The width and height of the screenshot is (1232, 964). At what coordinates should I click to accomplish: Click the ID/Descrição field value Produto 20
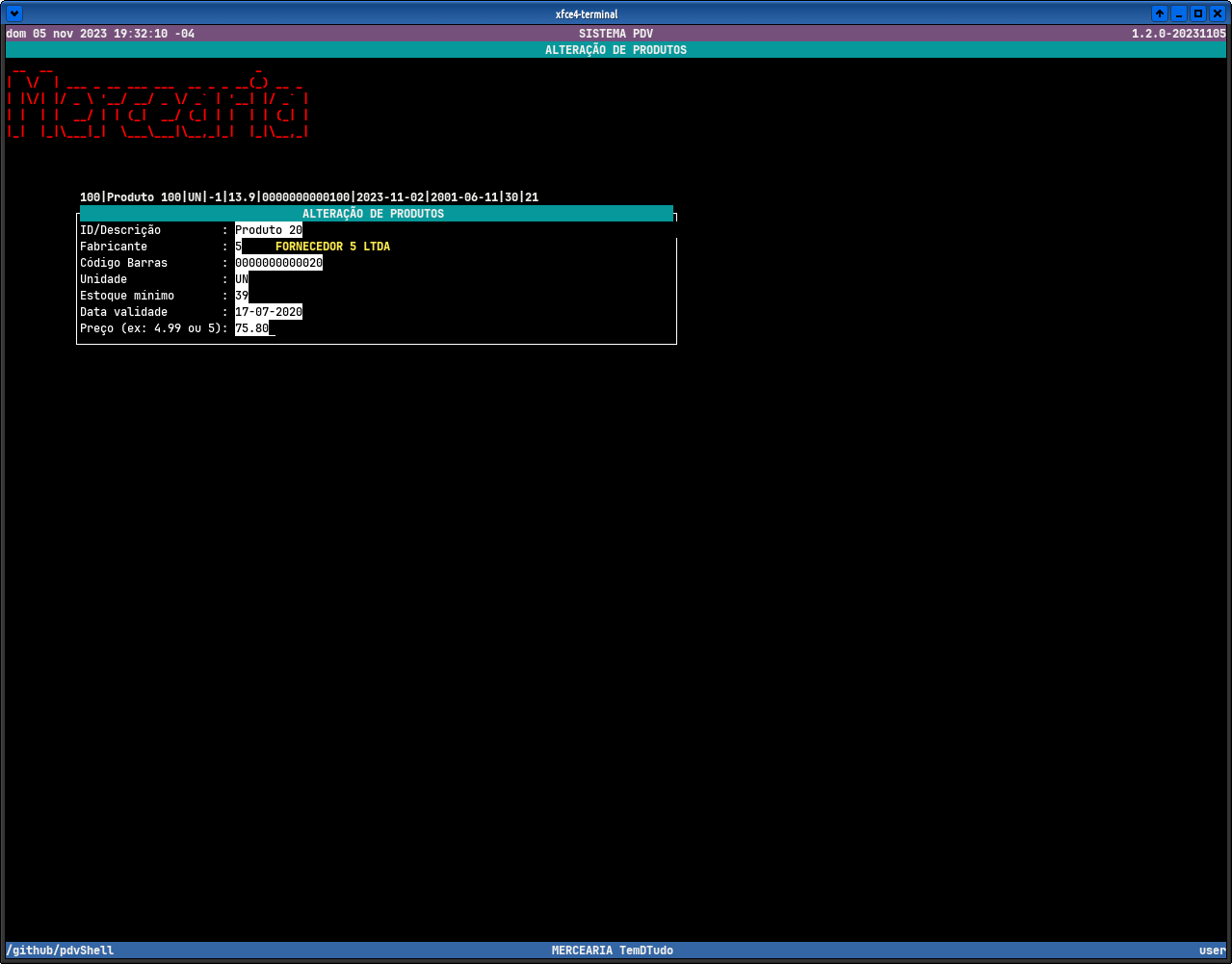[x=269, y=230]
